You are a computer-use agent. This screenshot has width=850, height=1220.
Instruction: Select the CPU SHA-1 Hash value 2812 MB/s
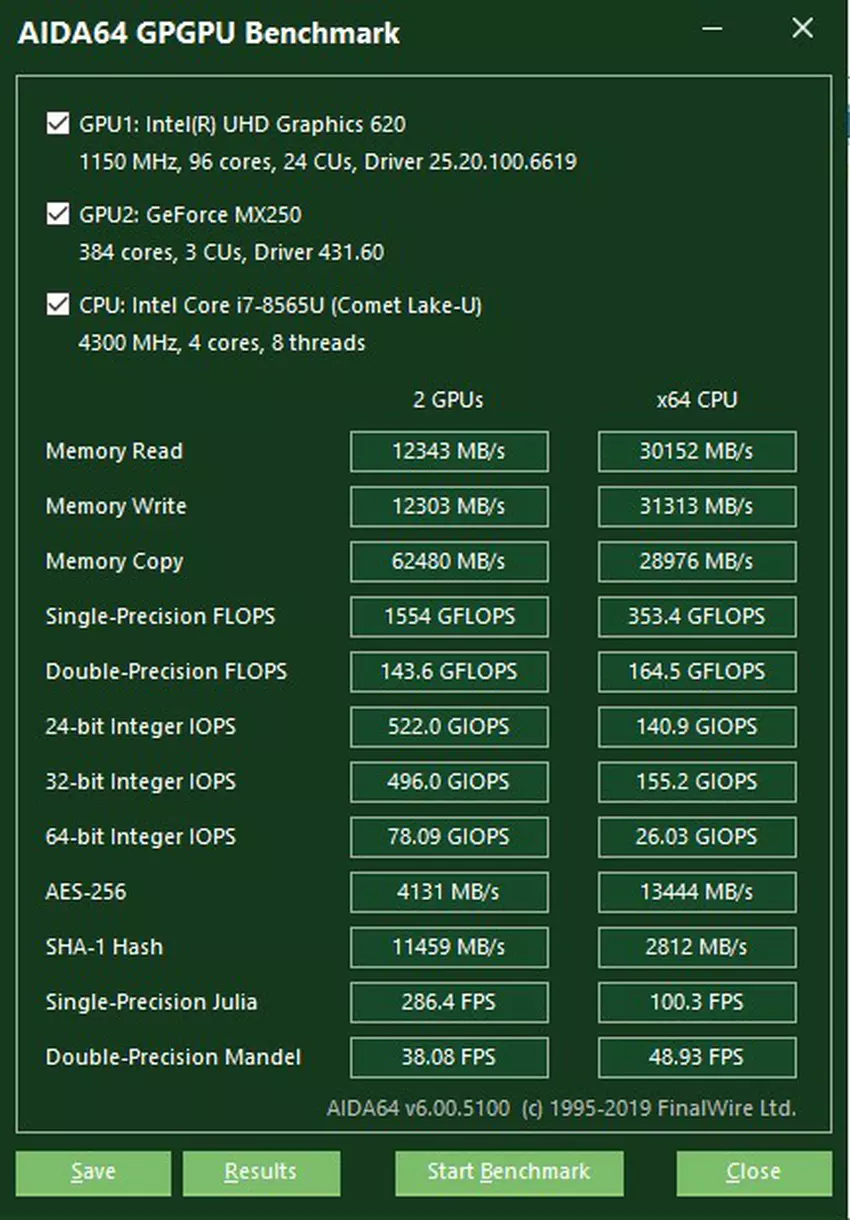pos(697,947)
